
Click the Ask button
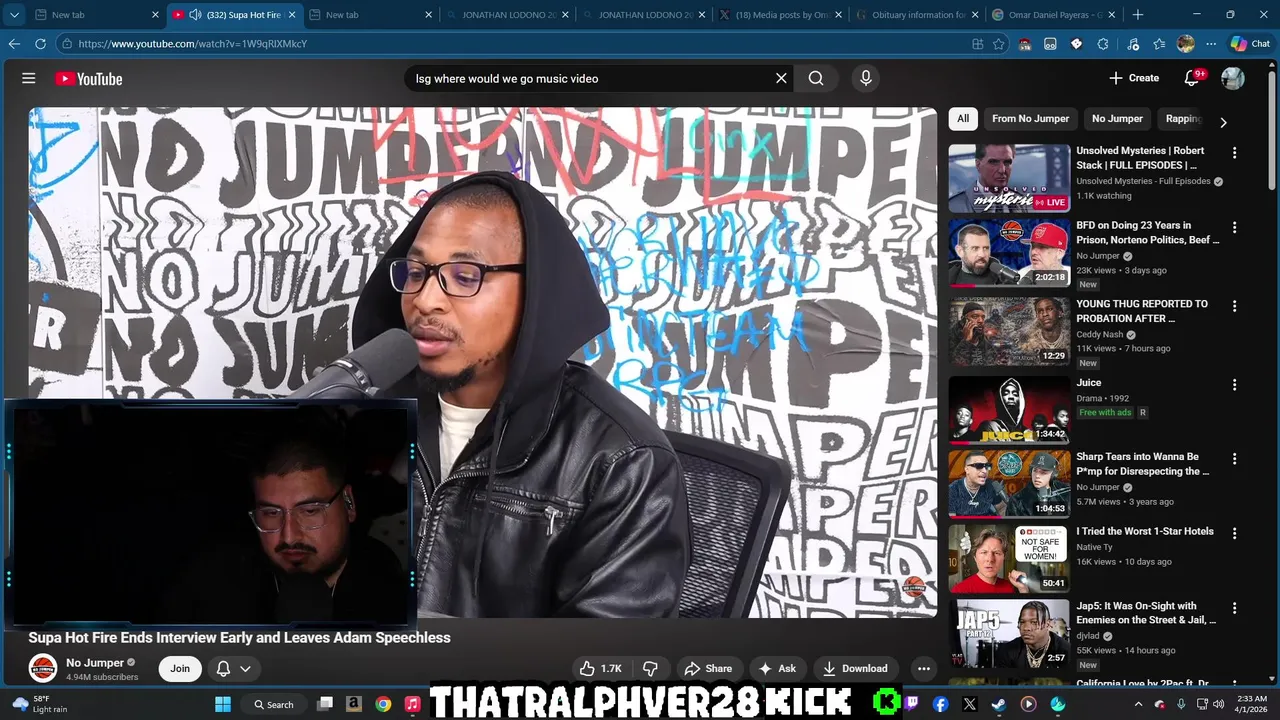tap(778, 668)
